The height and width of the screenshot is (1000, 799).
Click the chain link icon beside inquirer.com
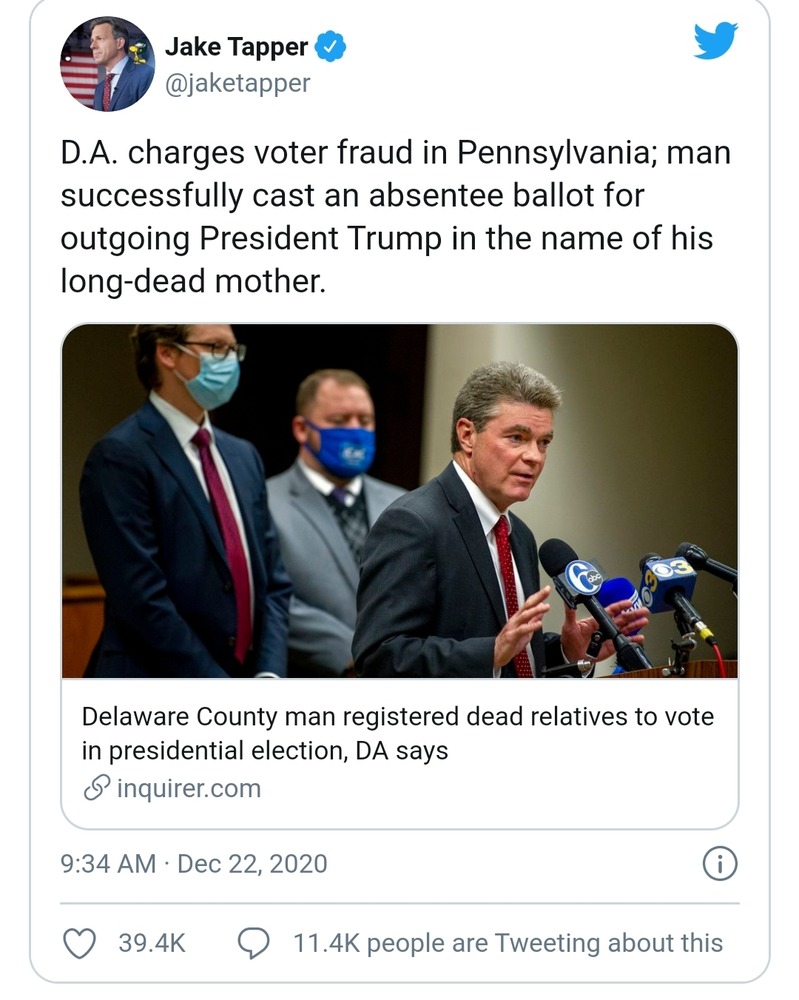pyautogui.click(x=97, y=788)
